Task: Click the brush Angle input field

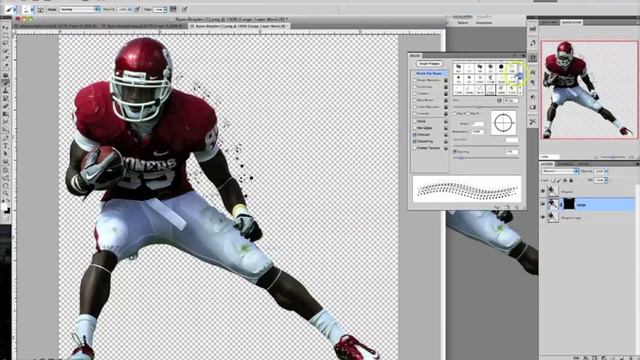Action: 477,124
